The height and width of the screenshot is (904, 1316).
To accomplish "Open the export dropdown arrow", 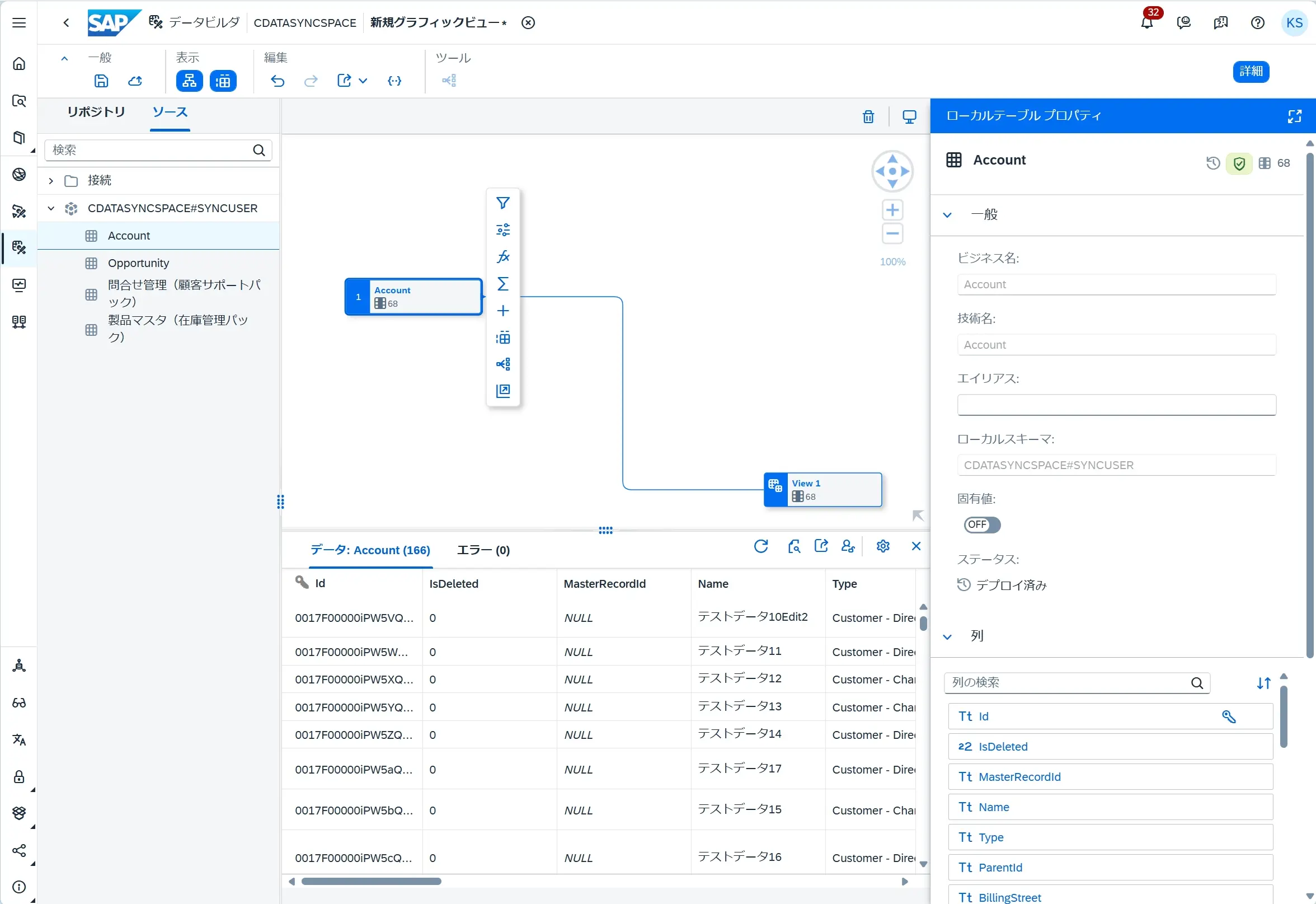I will (x=363, y=81).
